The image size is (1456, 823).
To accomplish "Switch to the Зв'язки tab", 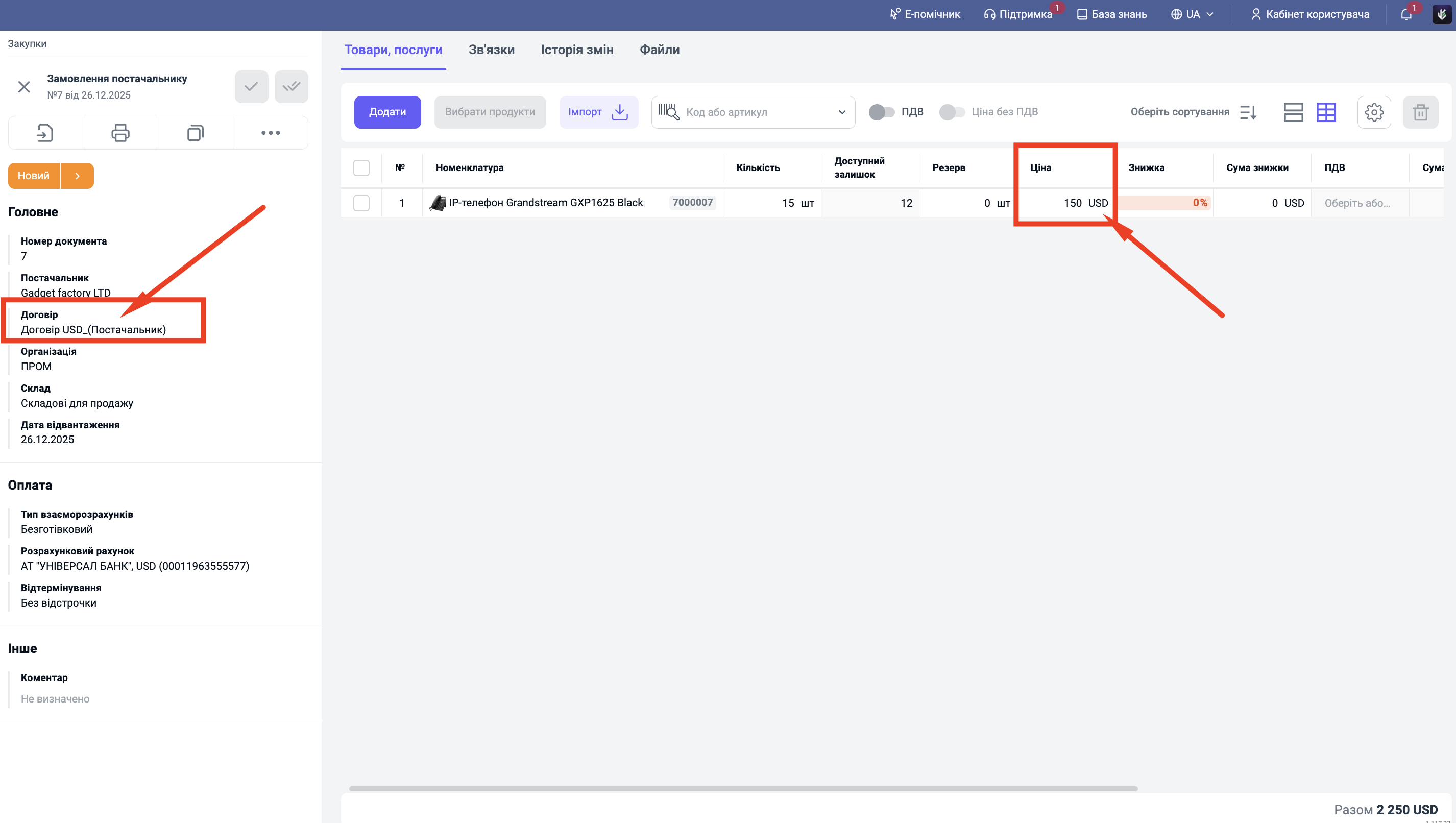I will click(x=491, y=50).
